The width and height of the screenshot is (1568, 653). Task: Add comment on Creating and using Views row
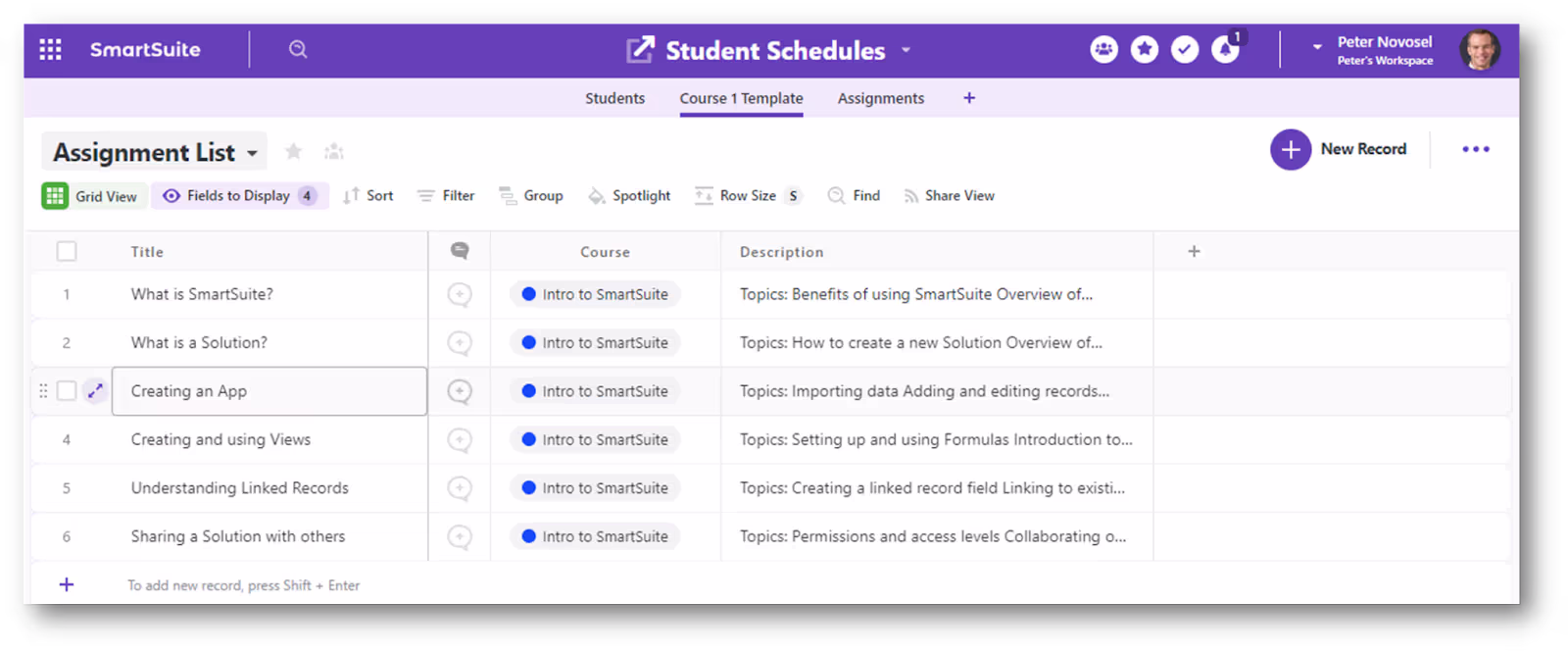point(460,440)
